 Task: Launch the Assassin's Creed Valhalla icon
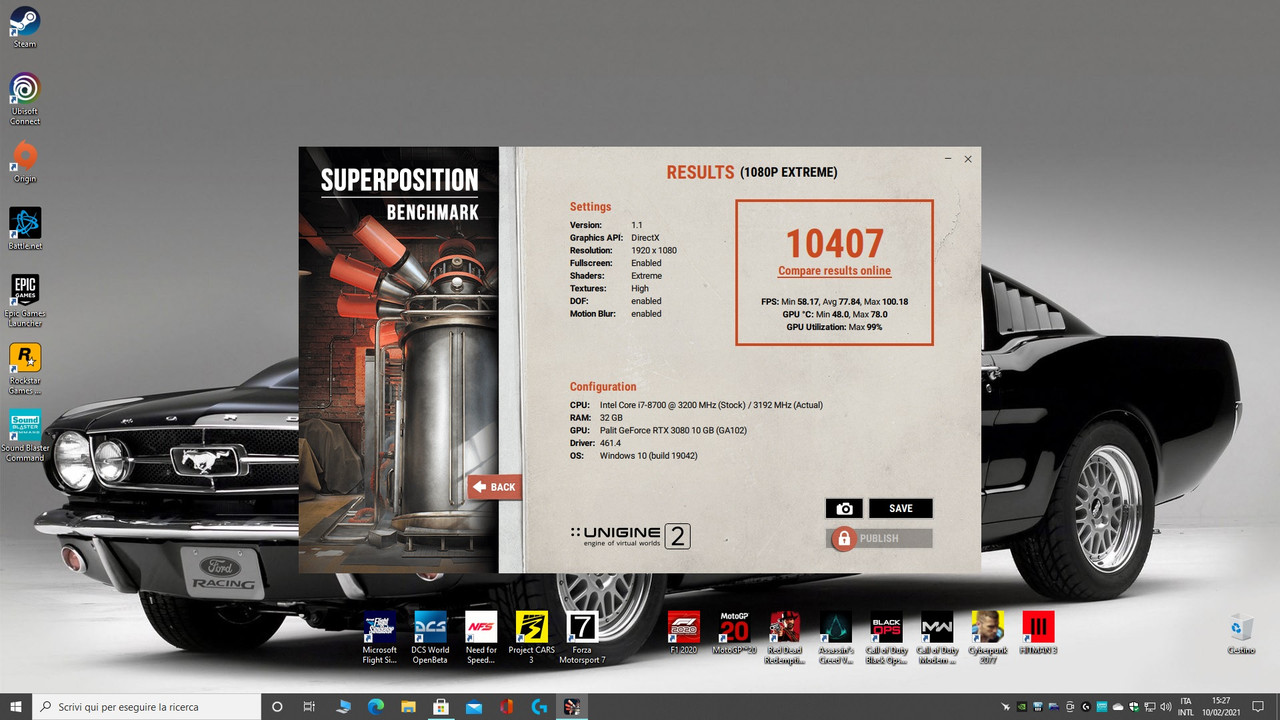pos(836,638)
